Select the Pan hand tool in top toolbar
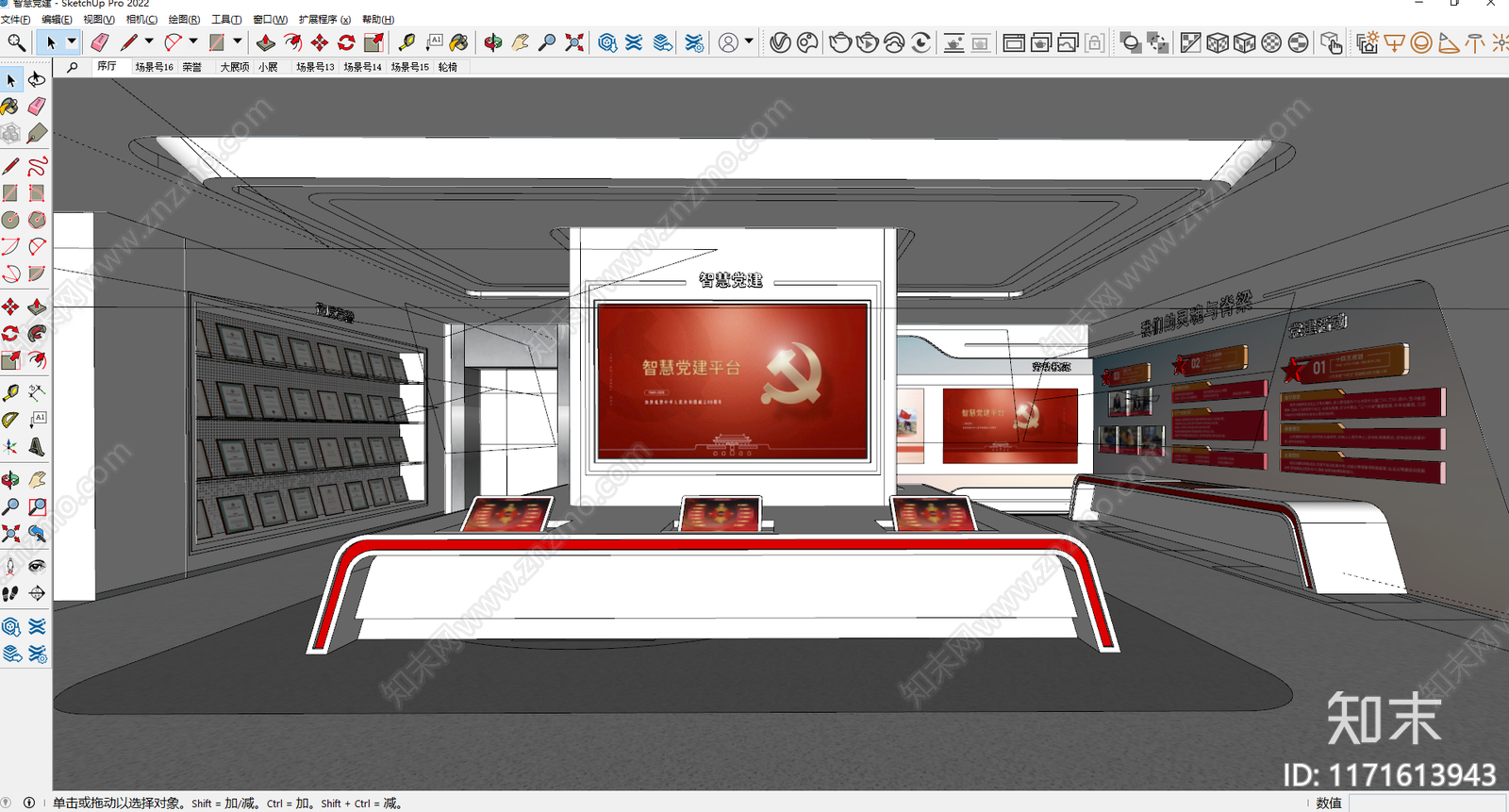This screenshot has height=812, width=1509. click(x=520, y=42)
